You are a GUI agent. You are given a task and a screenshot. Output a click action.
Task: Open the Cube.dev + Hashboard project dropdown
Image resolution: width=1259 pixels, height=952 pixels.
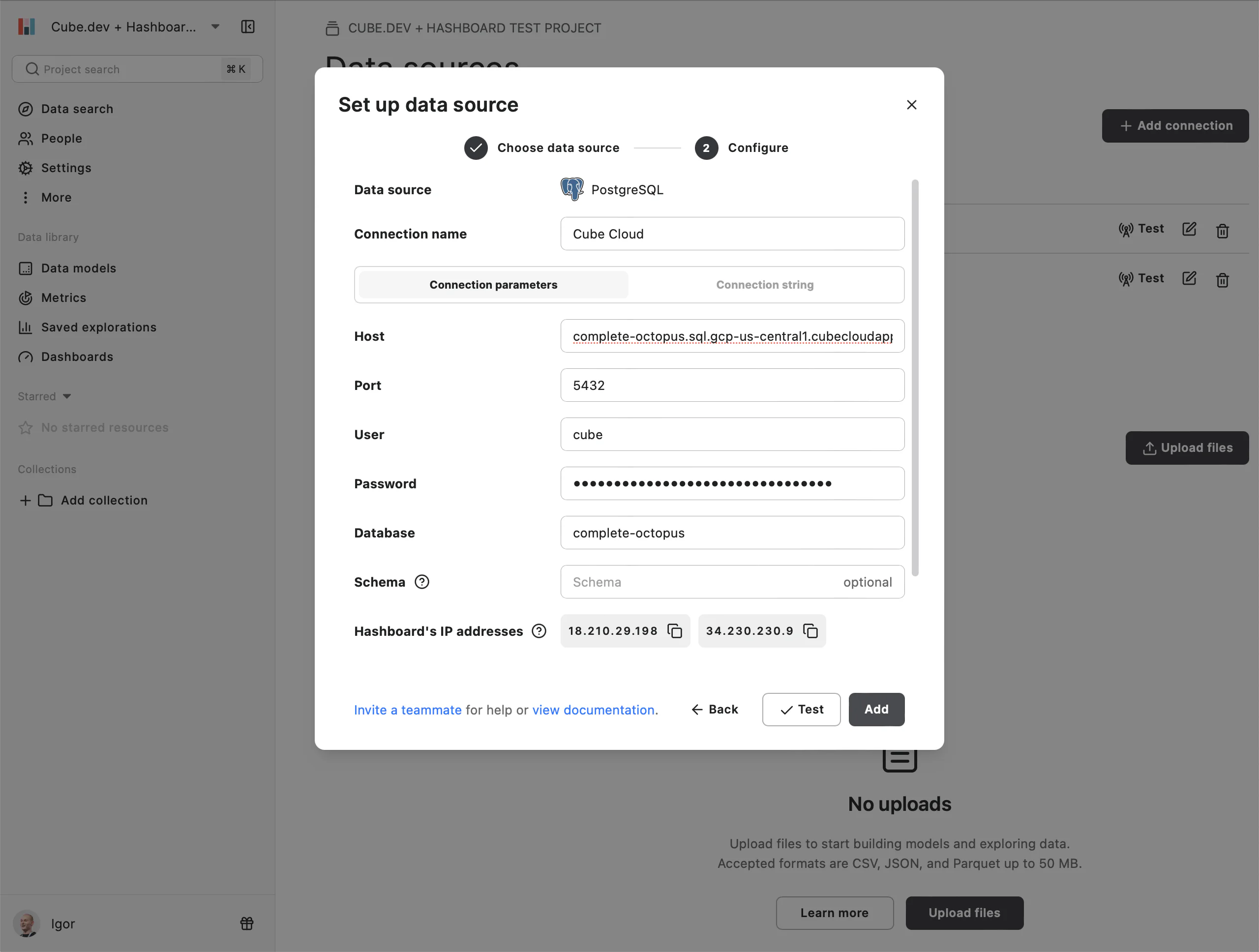tap(215, 27)
